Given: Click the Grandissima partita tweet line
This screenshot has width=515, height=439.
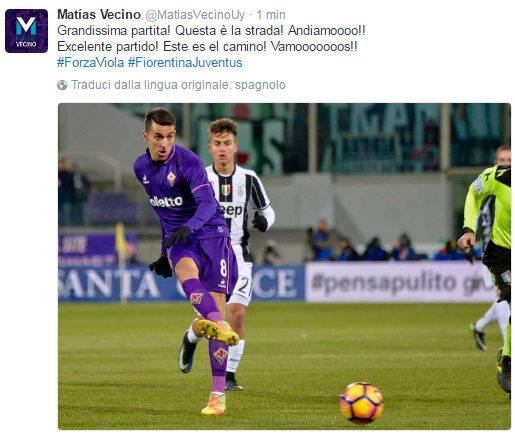Looking at the screenshot, I should 211,31.
